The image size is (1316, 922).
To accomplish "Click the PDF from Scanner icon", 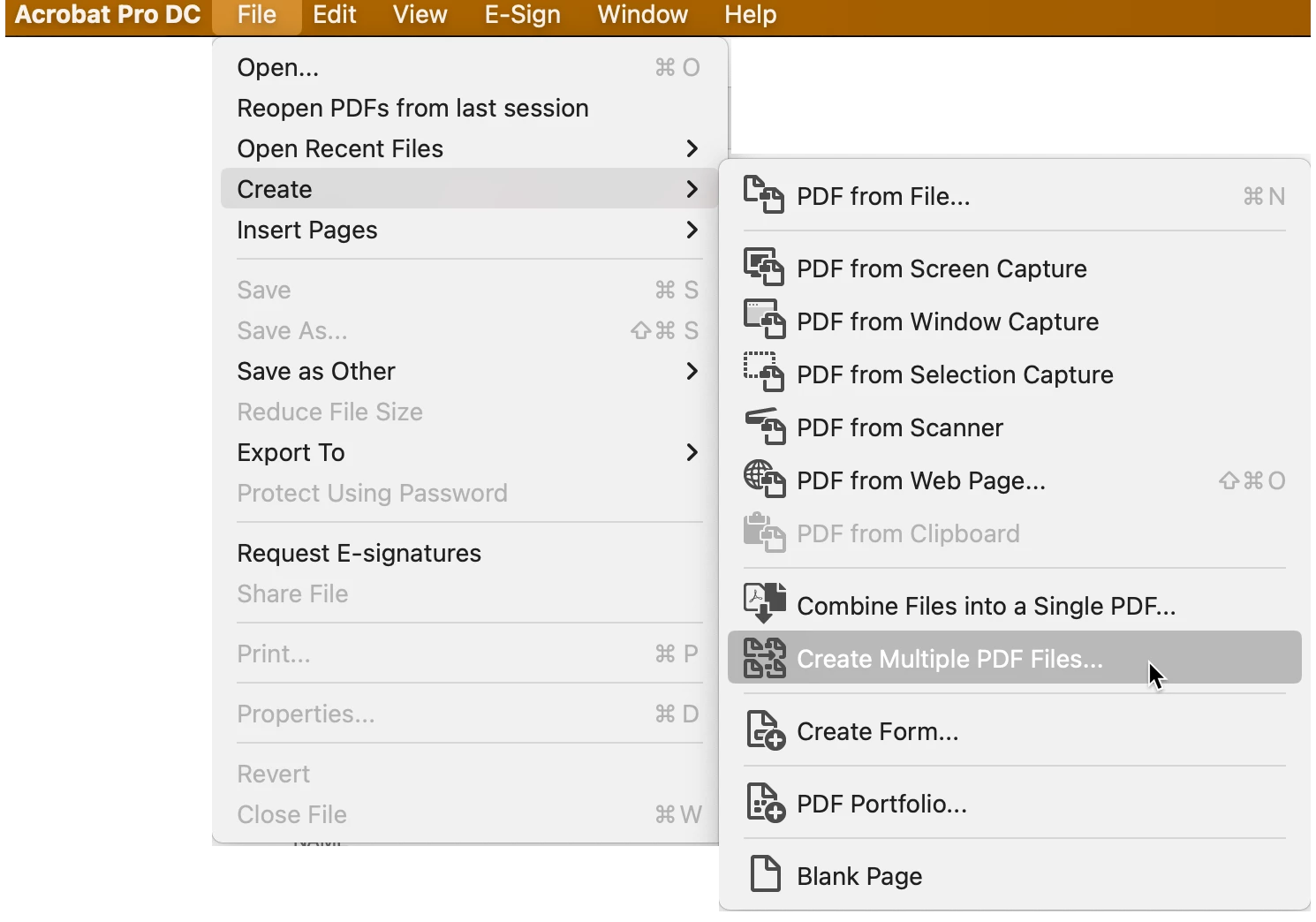I will coord(765,426).
